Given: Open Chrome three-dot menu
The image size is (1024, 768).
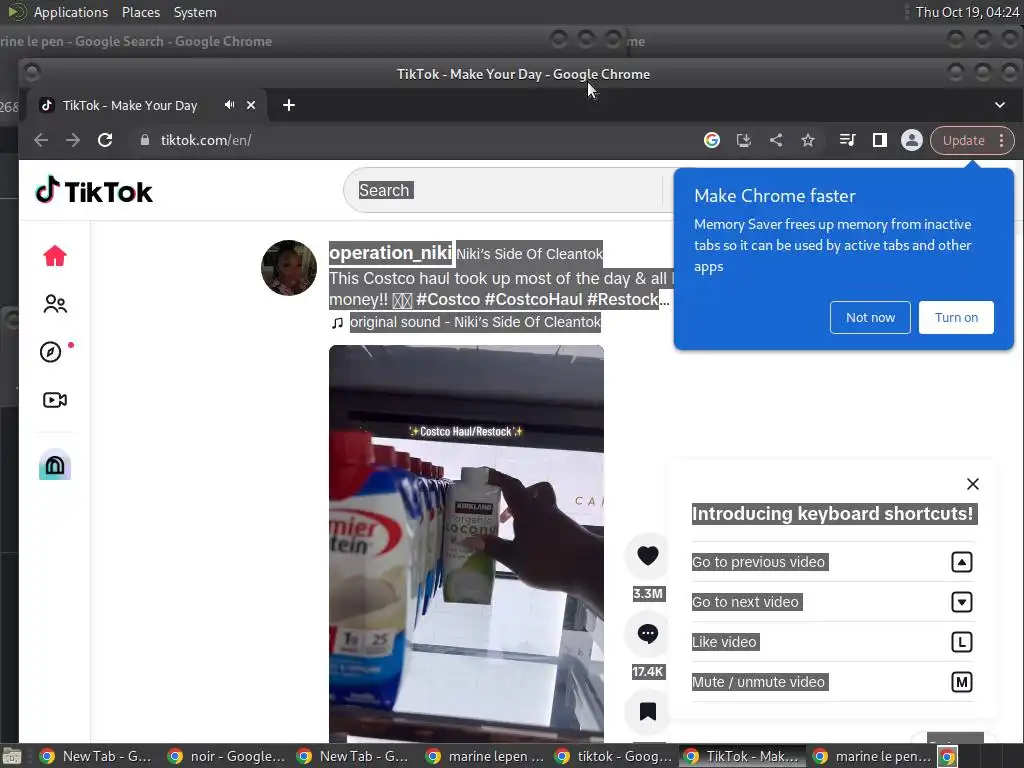Looking at the screenshot, I should point(1002,140).
